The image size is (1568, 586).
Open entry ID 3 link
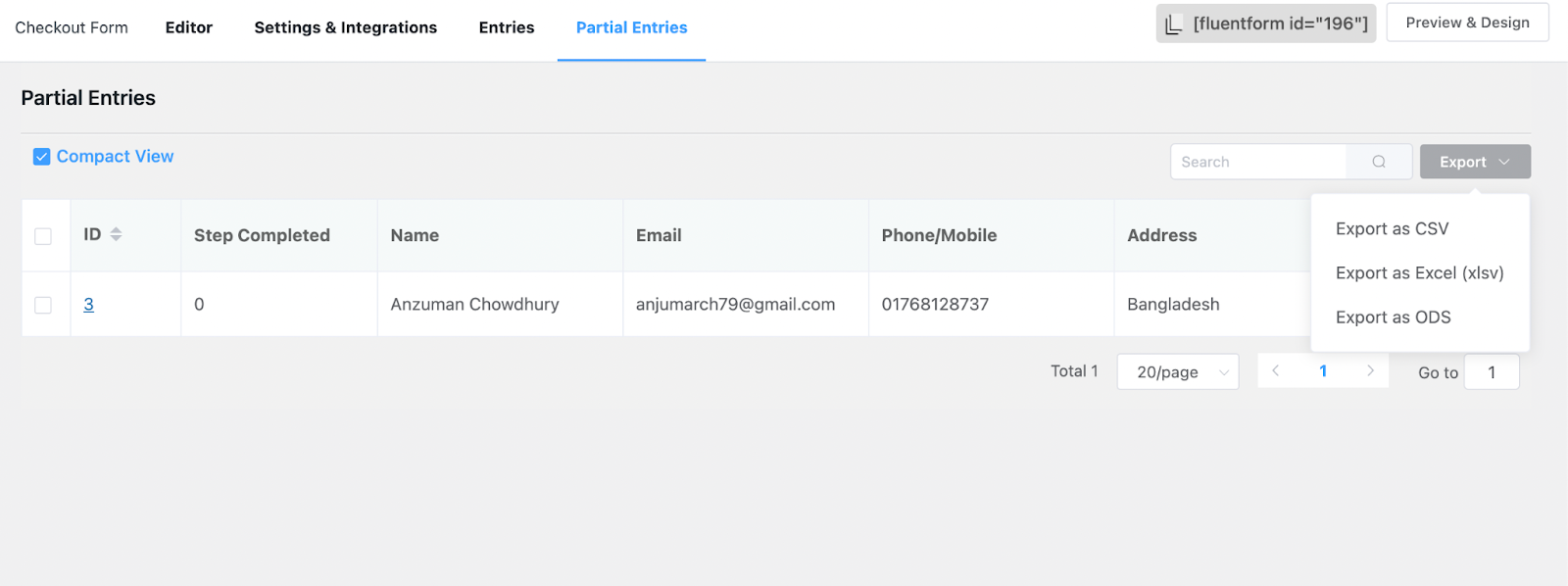[88, 305]
